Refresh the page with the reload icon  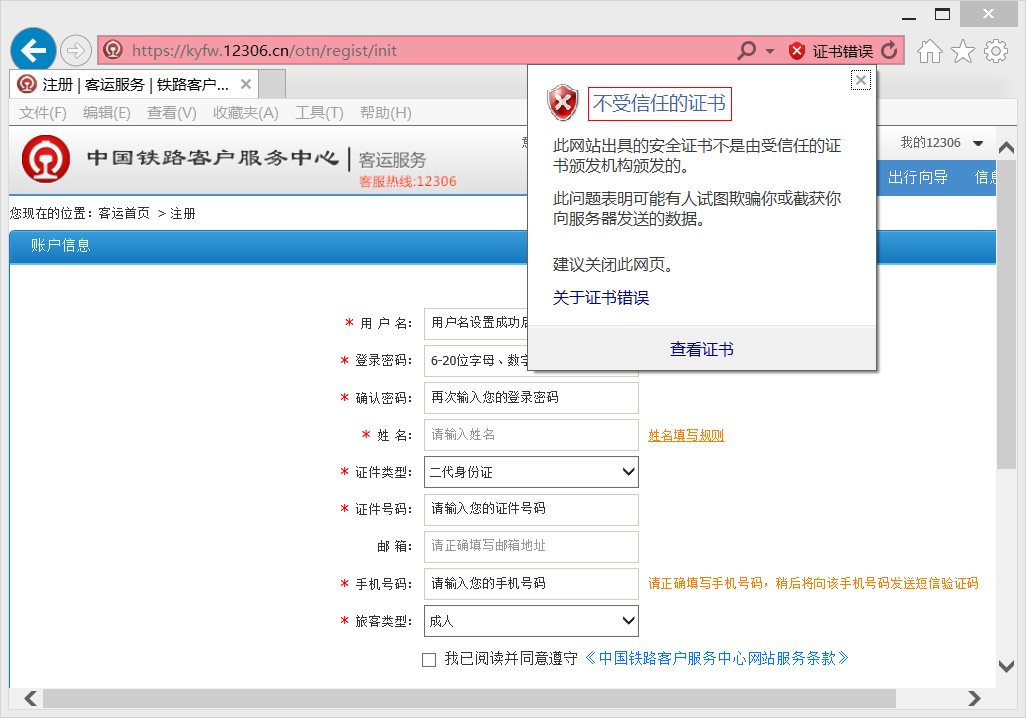(889, 50)
